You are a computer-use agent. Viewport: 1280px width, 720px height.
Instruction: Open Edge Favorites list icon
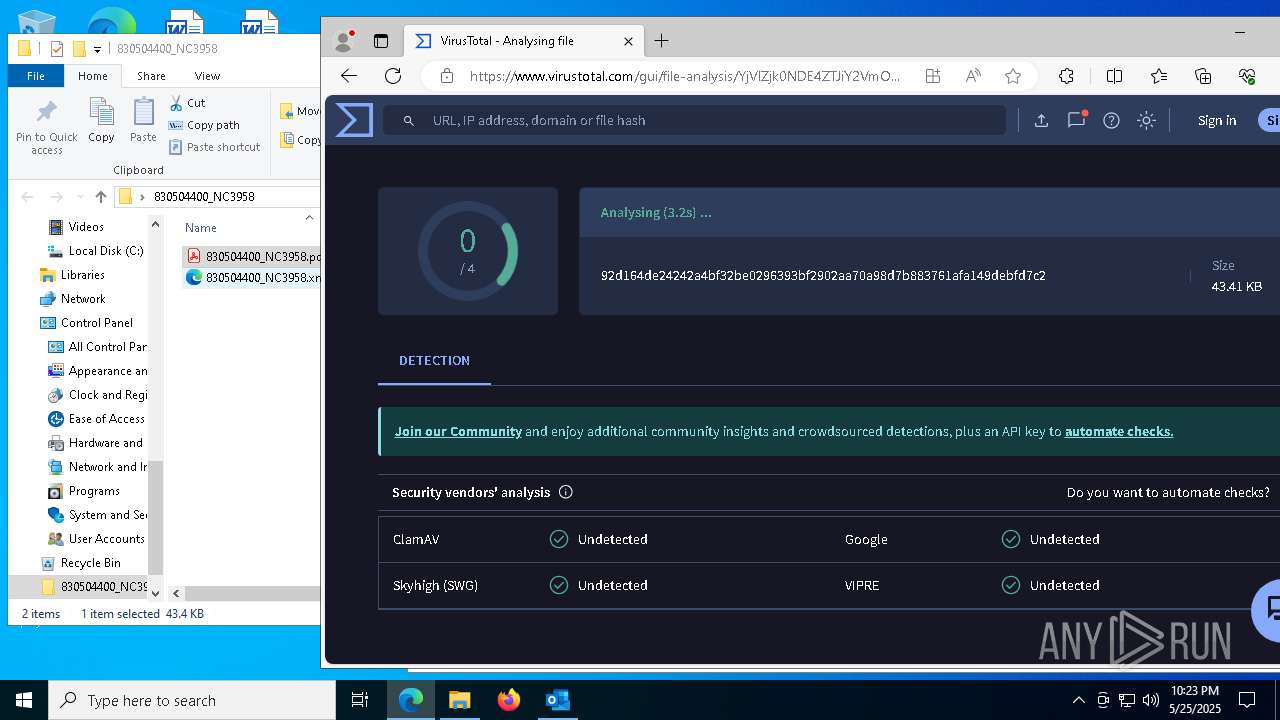1159,76
